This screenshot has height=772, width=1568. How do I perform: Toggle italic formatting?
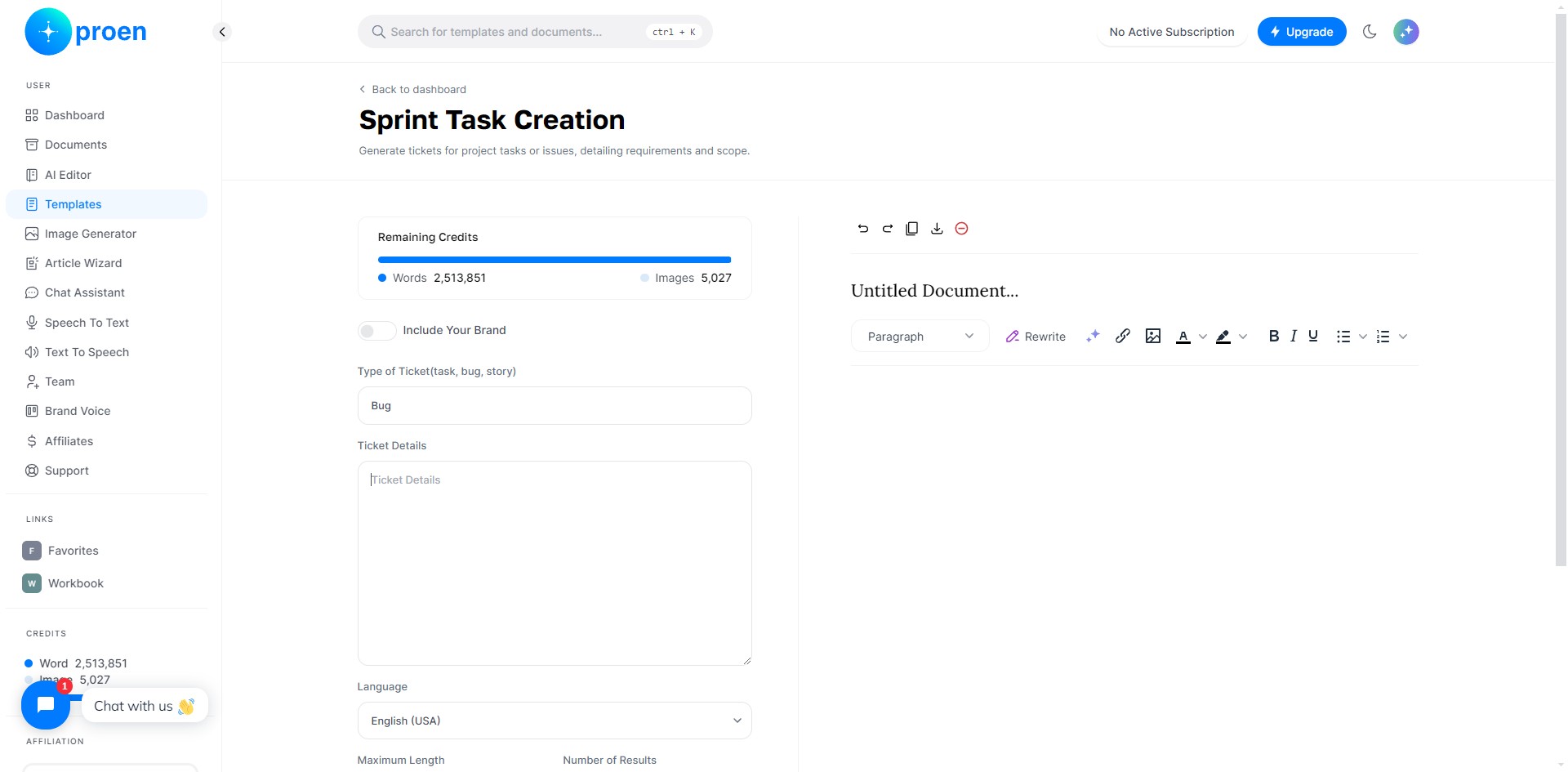[1294, 336]
